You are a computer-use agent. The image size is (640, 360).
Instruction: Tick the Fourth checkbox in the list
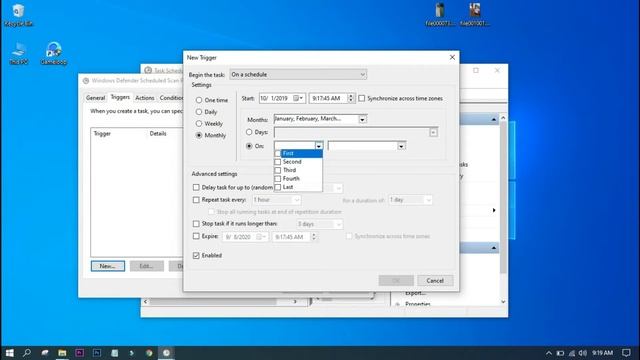point(278,179)
